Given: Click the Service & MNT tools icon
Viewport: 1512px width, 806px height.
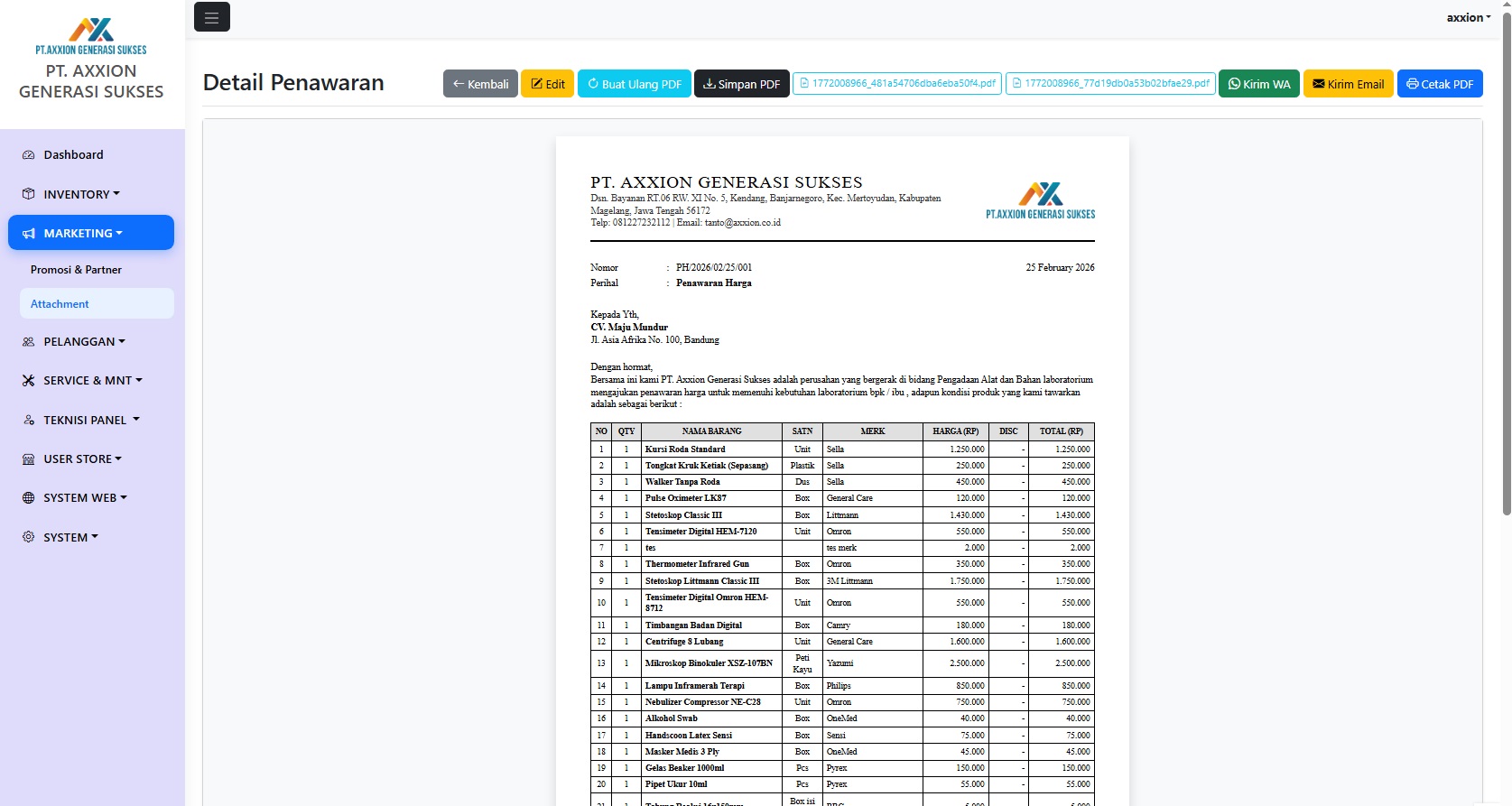Looking at the screenshot, I should [28, 381].
